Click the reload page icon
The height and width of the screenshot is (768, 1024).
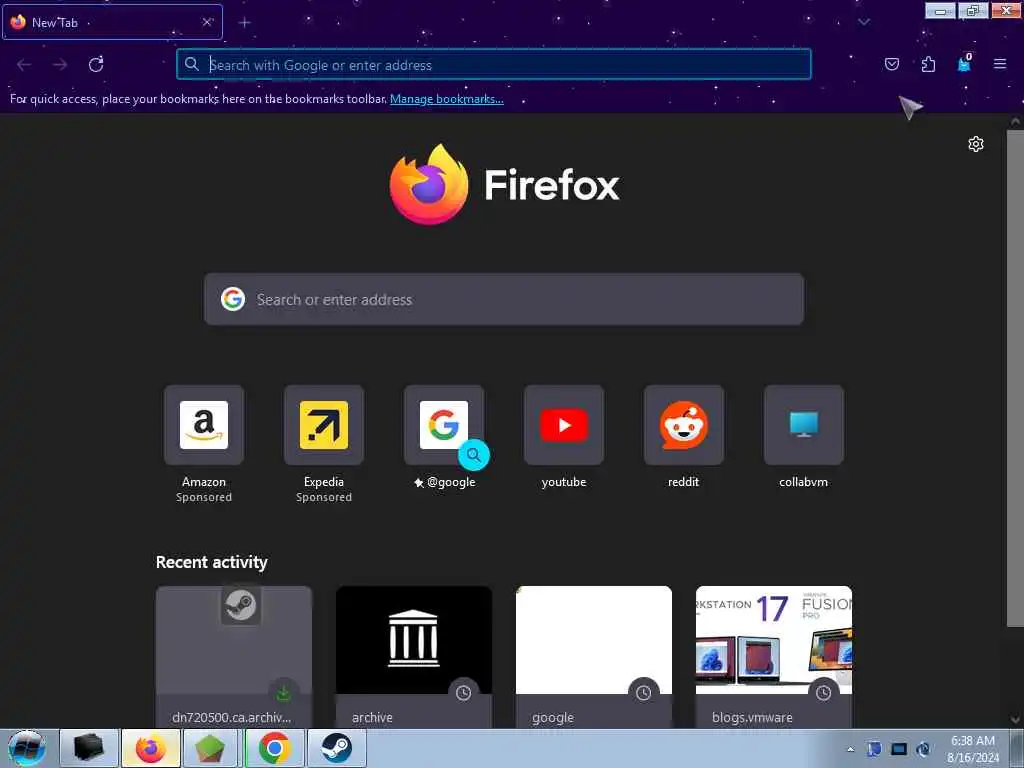[96, 64]
